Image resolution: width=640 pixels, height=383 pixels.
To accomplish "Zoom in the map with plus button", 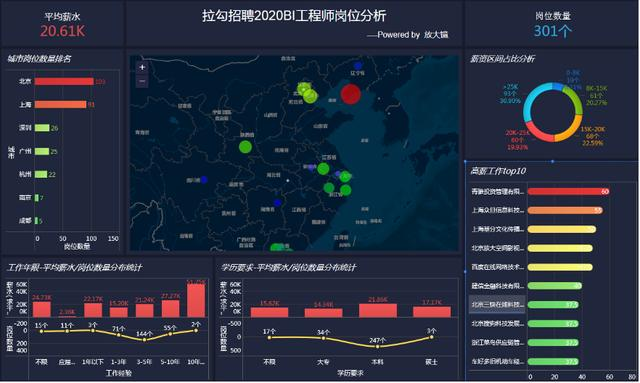I will click(142, 67).
